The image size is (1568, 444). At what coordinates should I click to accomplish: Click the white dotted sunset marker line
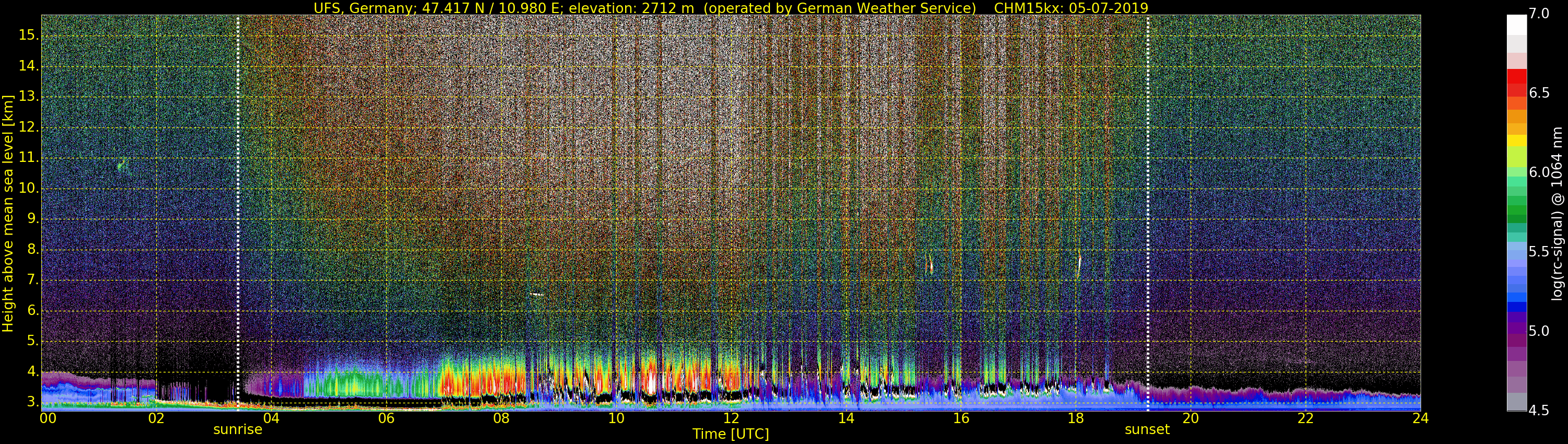(x=1147, y=213)
